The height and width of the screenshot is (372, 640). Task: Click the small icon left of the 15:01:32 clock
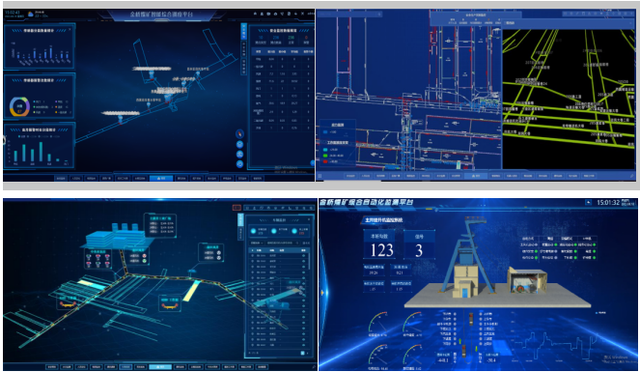[588, 202]
